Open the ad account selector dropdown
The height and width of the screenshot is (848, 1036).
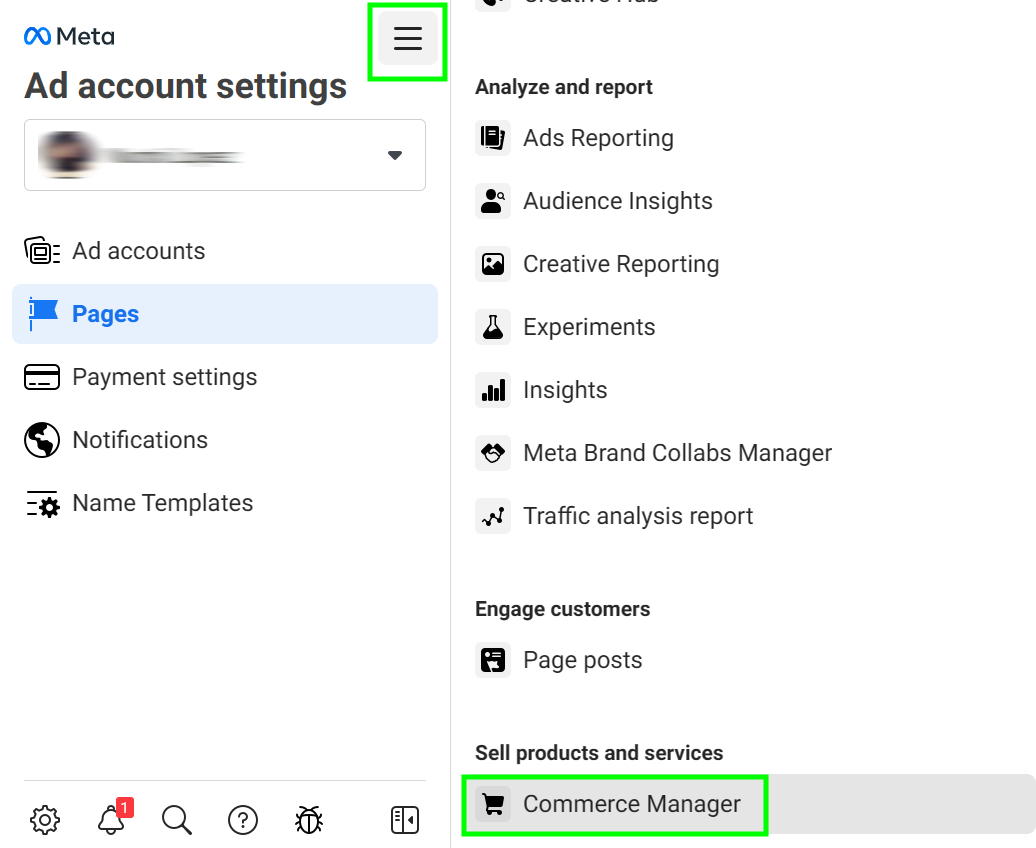(x=225, y=155)
